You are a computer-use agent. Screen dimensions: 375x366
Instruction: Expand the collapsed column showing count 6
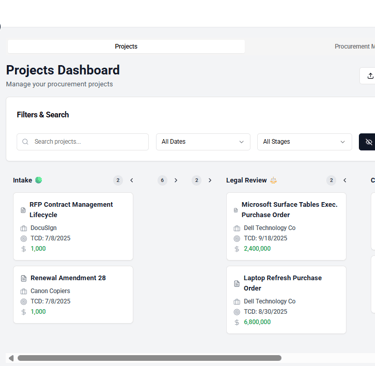pos(176,180)
